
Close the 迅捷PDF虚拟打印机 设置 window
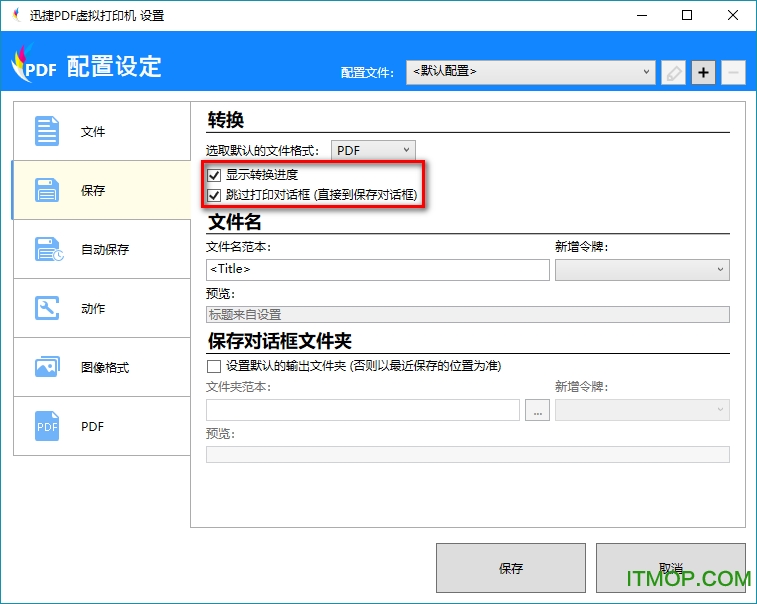[x=732, y=15]
